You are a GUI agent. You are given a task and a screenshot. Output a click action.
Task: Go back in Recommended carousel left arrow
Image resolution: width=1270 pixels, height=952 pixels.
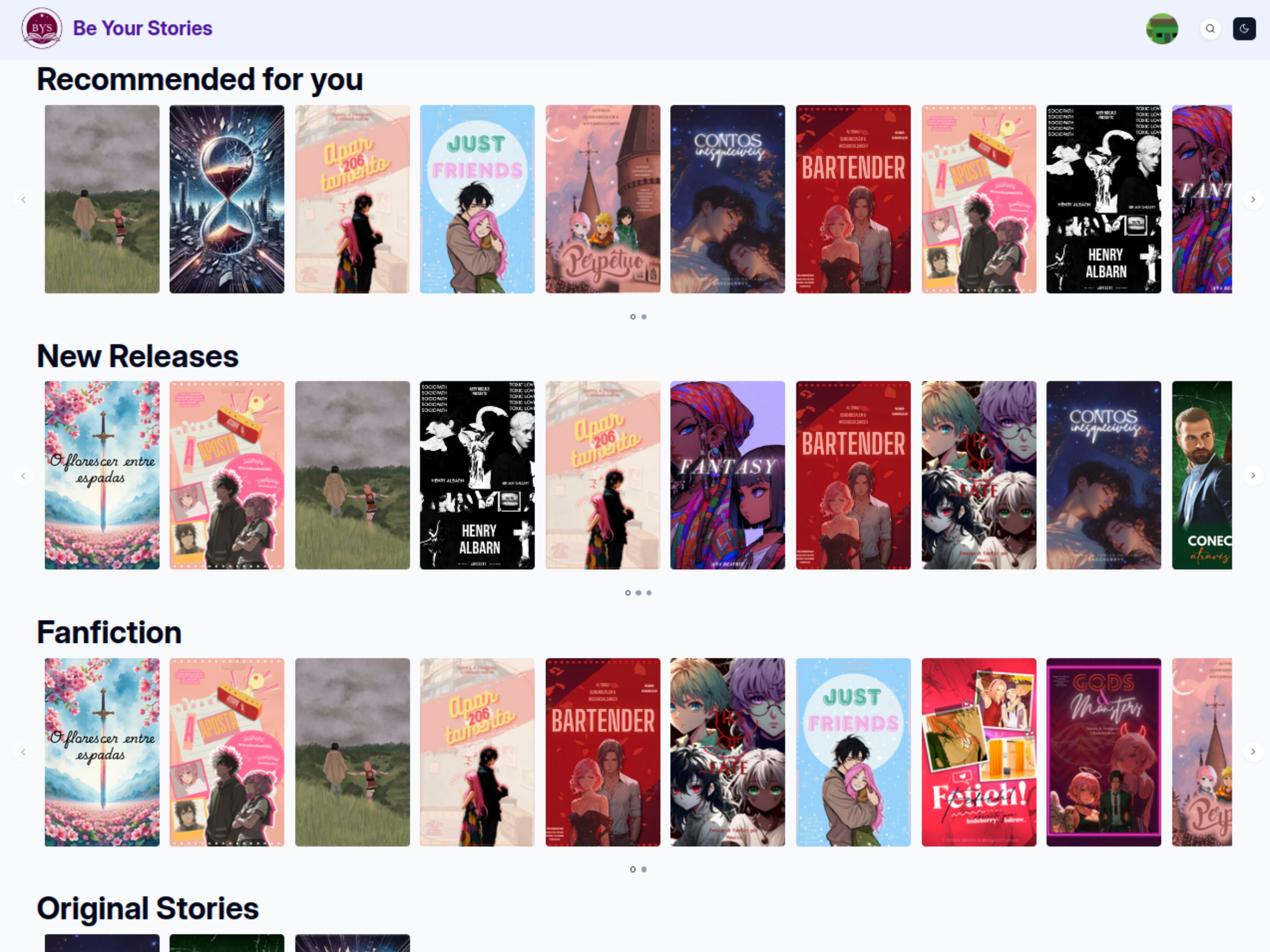pyautogui.click(x=24, y=200)
